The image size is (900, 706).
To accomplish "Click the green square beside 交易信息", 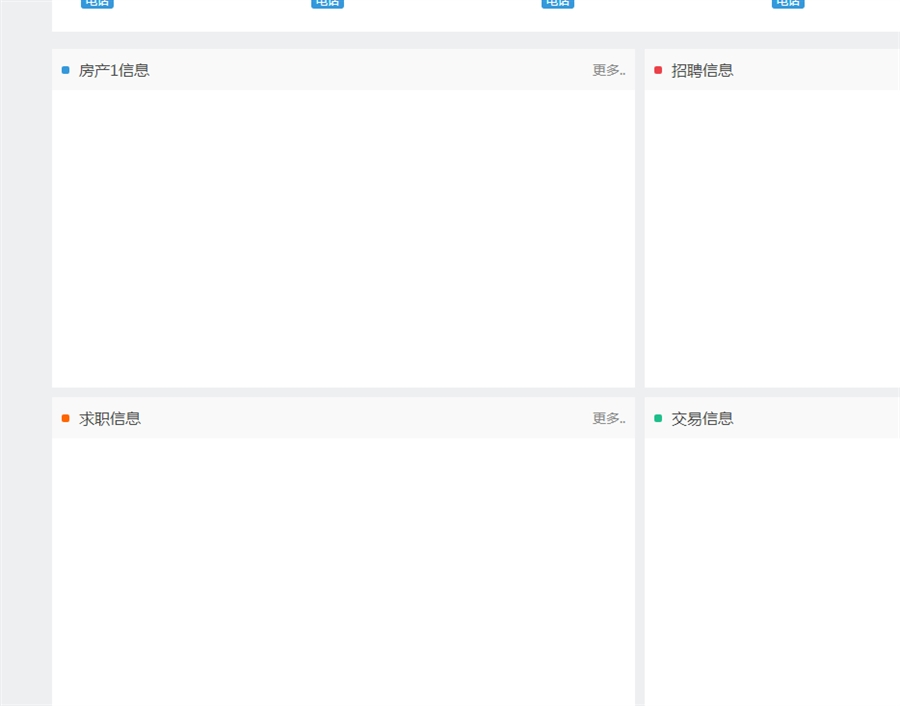I will point(658,418).
